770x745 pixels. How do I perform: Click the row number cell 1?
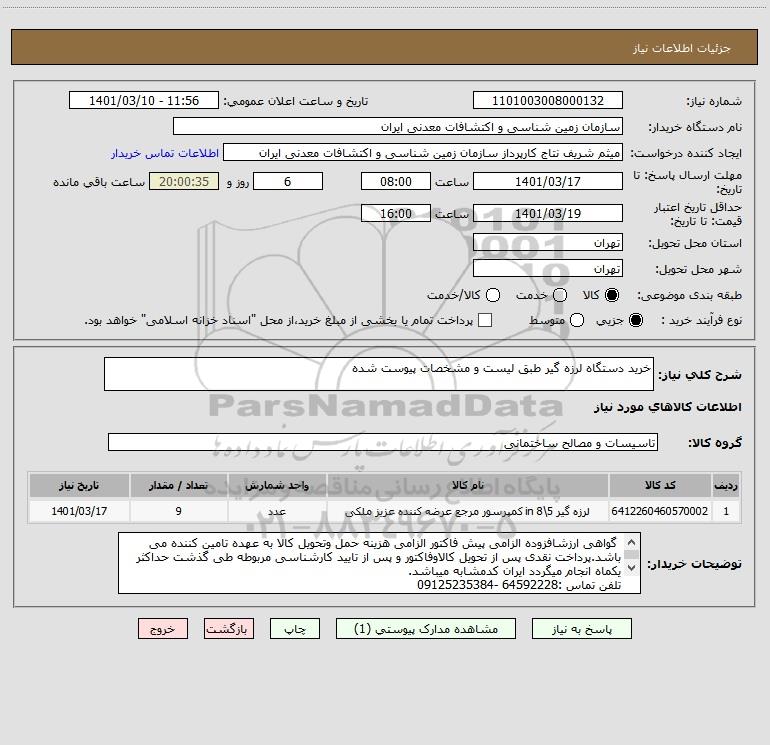(x=726, y=511)
